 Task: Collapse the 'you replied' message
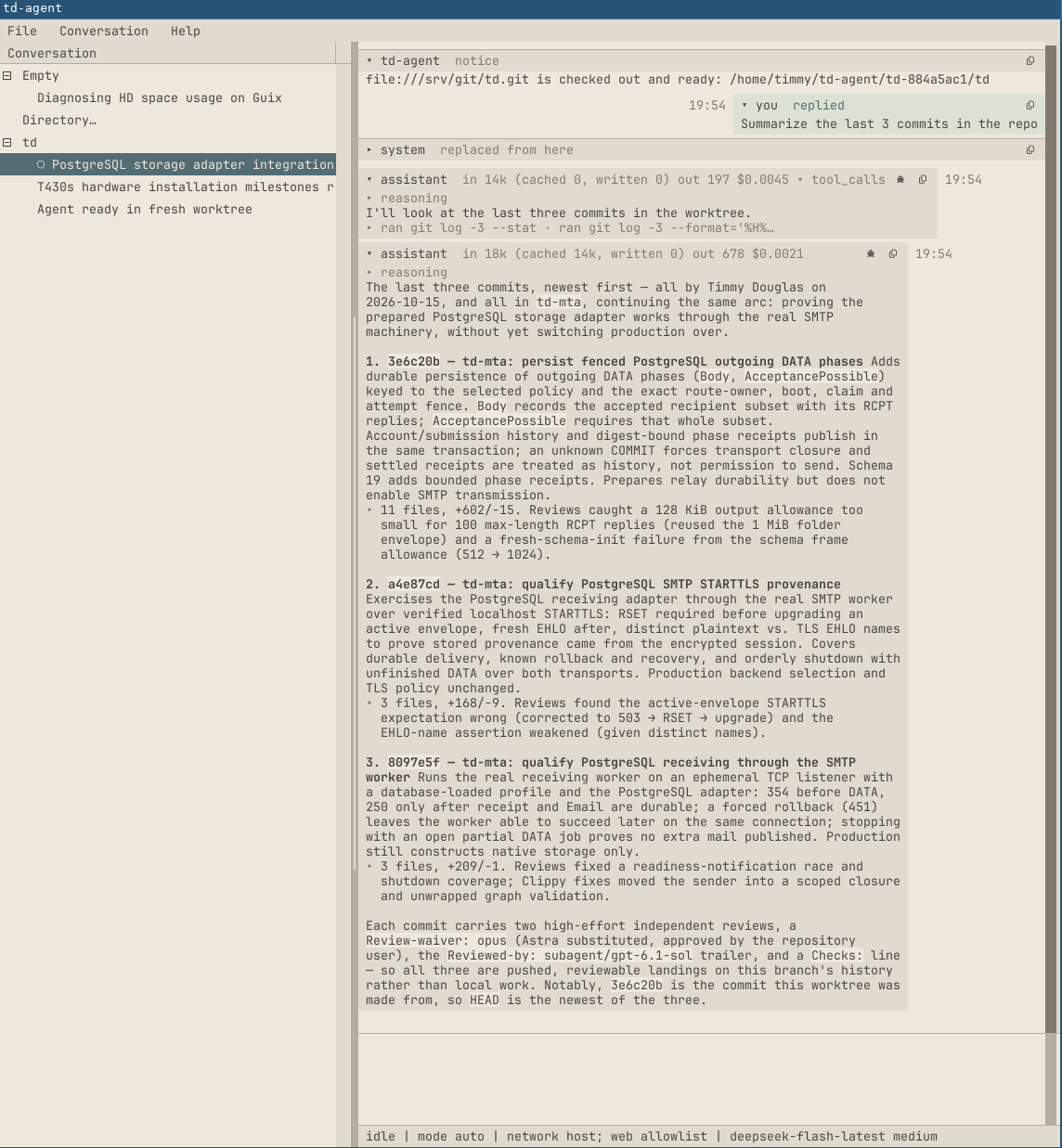tap(745, 105)
